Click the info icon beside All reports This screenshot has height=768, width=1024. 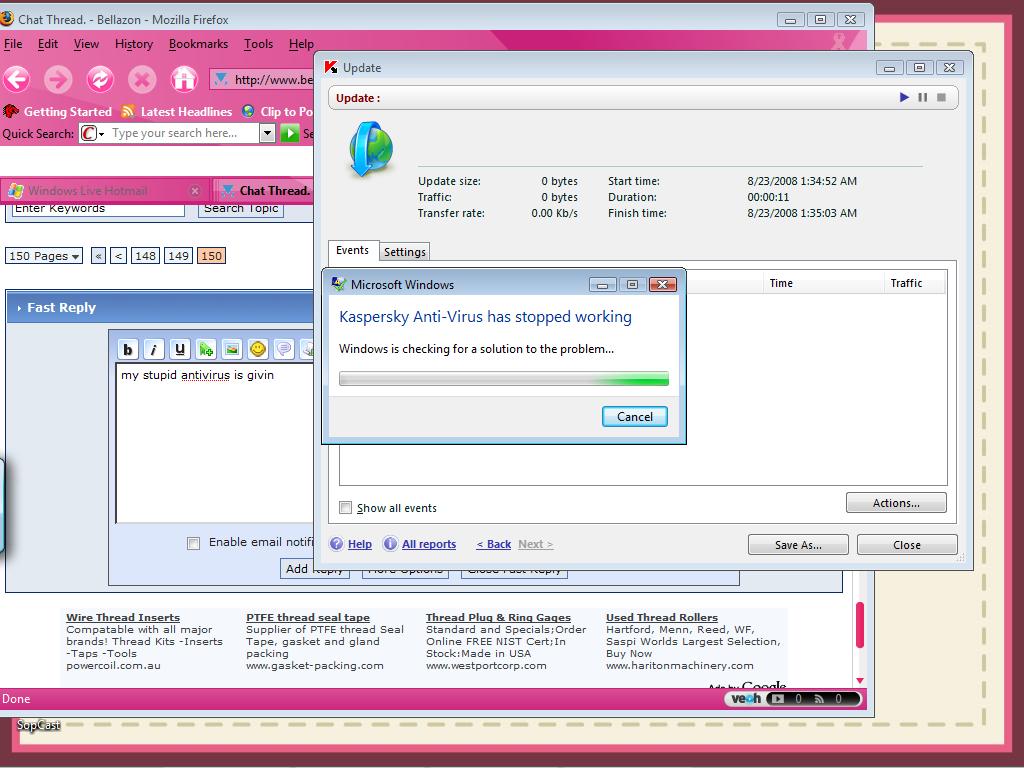pos(390,544)
